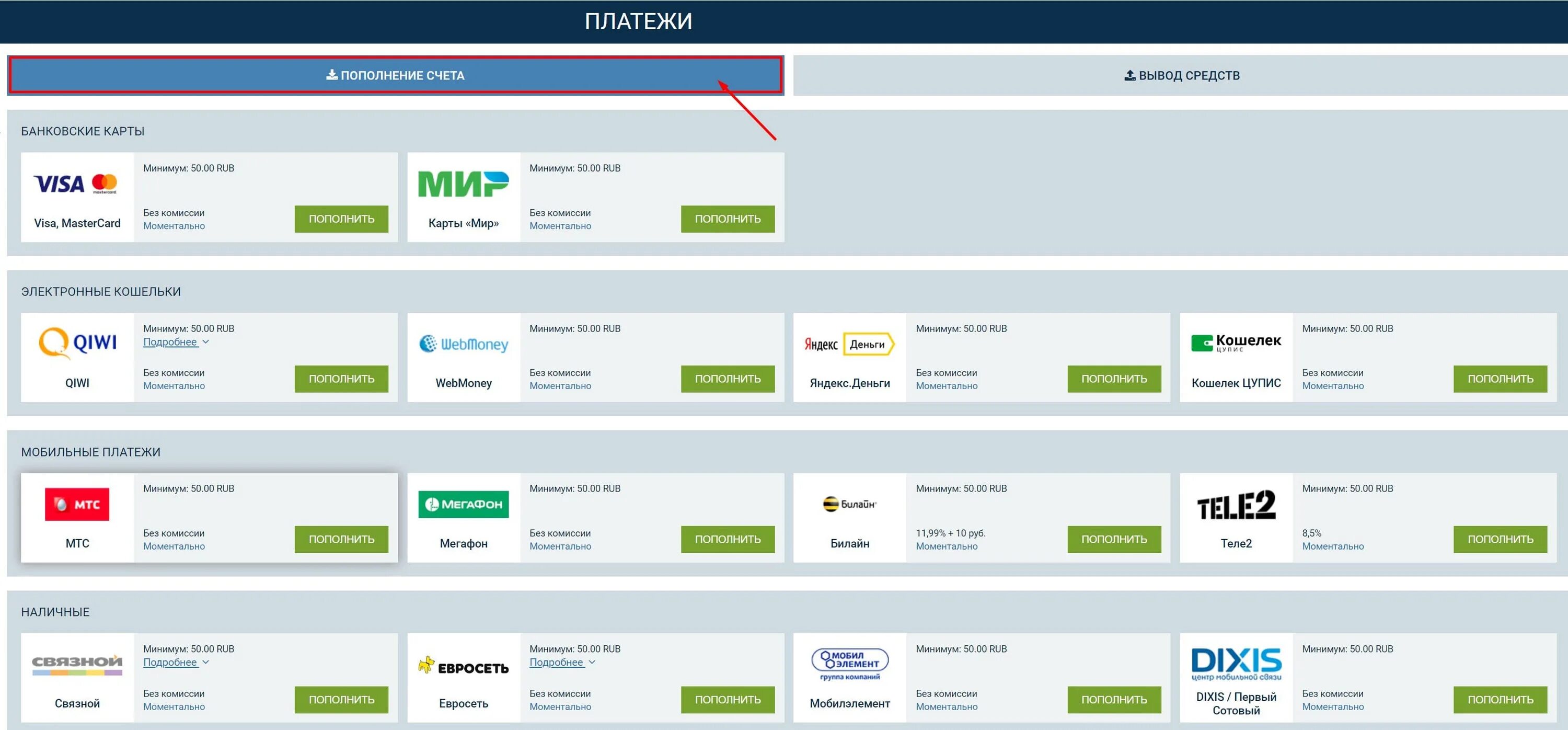
Task: Click Пополнить for МТС
Action: (341, 540)
